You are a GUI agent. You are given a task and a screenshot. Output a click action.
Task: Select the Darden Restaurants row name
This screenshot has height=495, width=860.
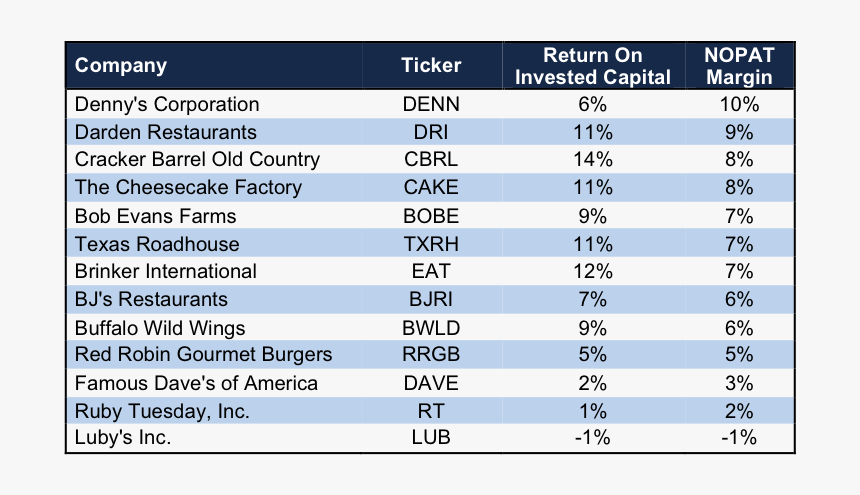pyautogui.click(x=166, y=132)
